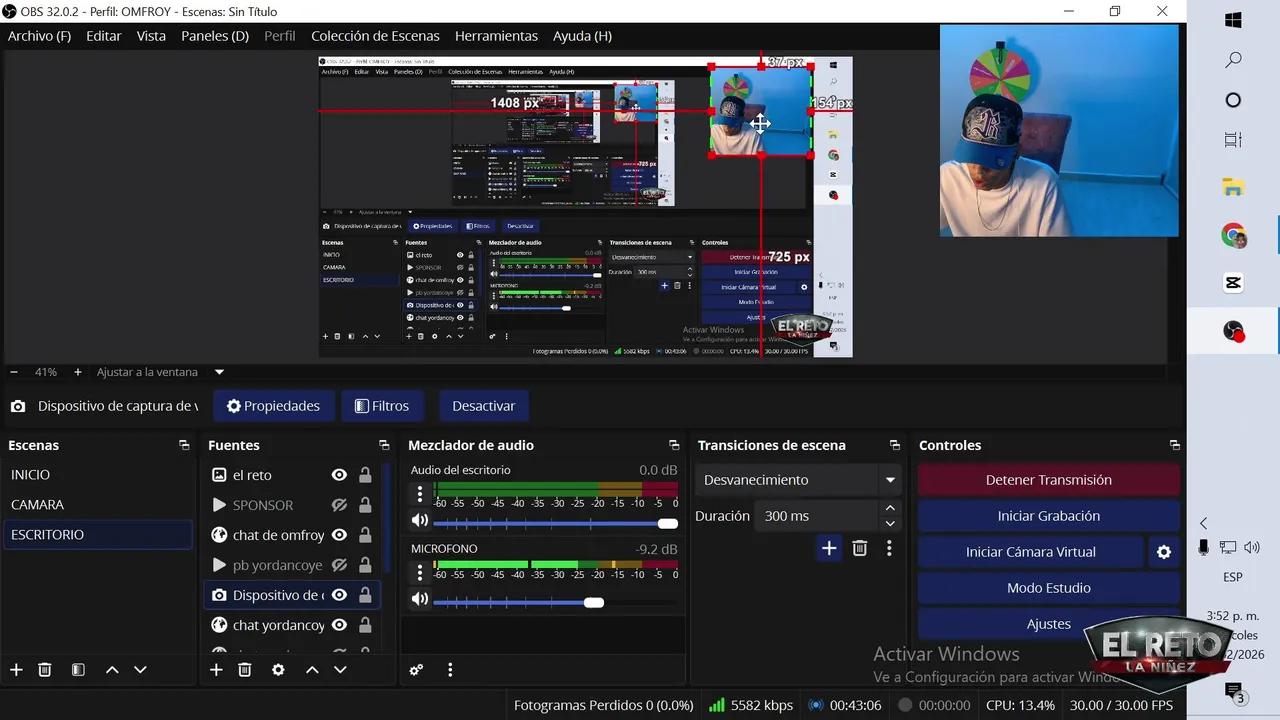Screen dimensions: 1280x720
Task: Add a scene transition with the plus icon
Action: coord(829,548)
